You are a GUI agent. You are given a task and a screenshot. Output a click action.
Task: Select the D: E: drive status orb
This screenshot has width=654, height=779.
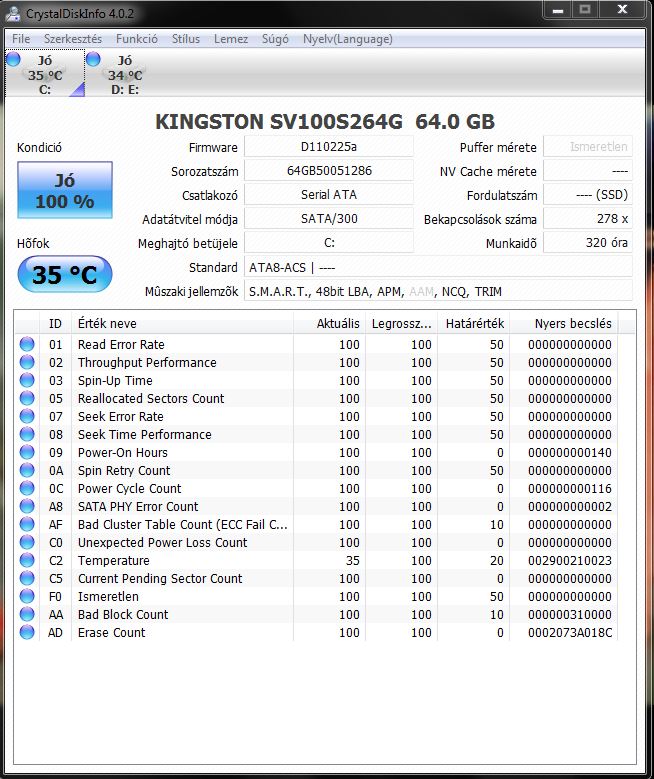tap(93, 59)
